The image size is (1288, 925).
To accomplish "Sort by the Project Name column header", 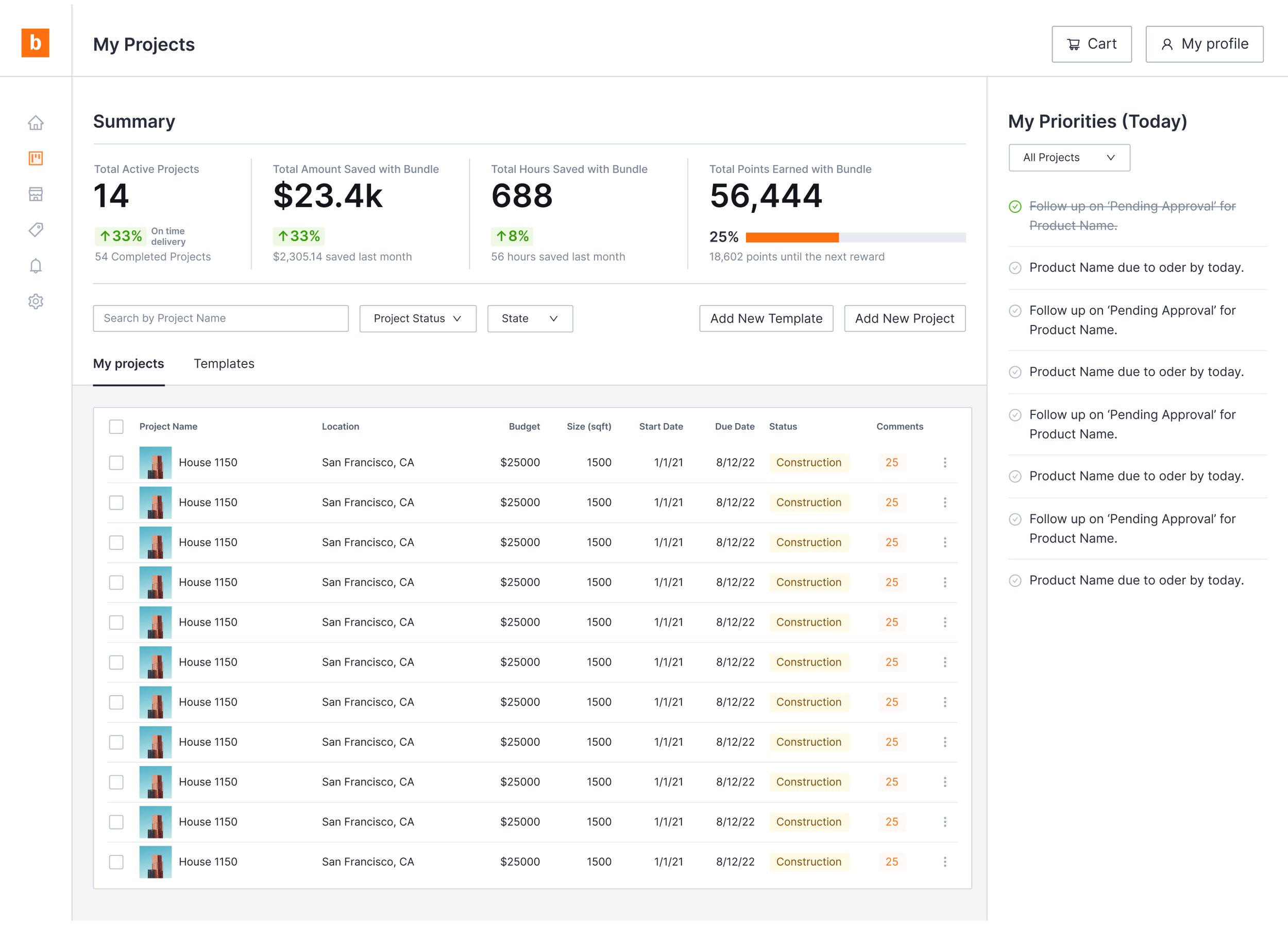I will 168,427.
